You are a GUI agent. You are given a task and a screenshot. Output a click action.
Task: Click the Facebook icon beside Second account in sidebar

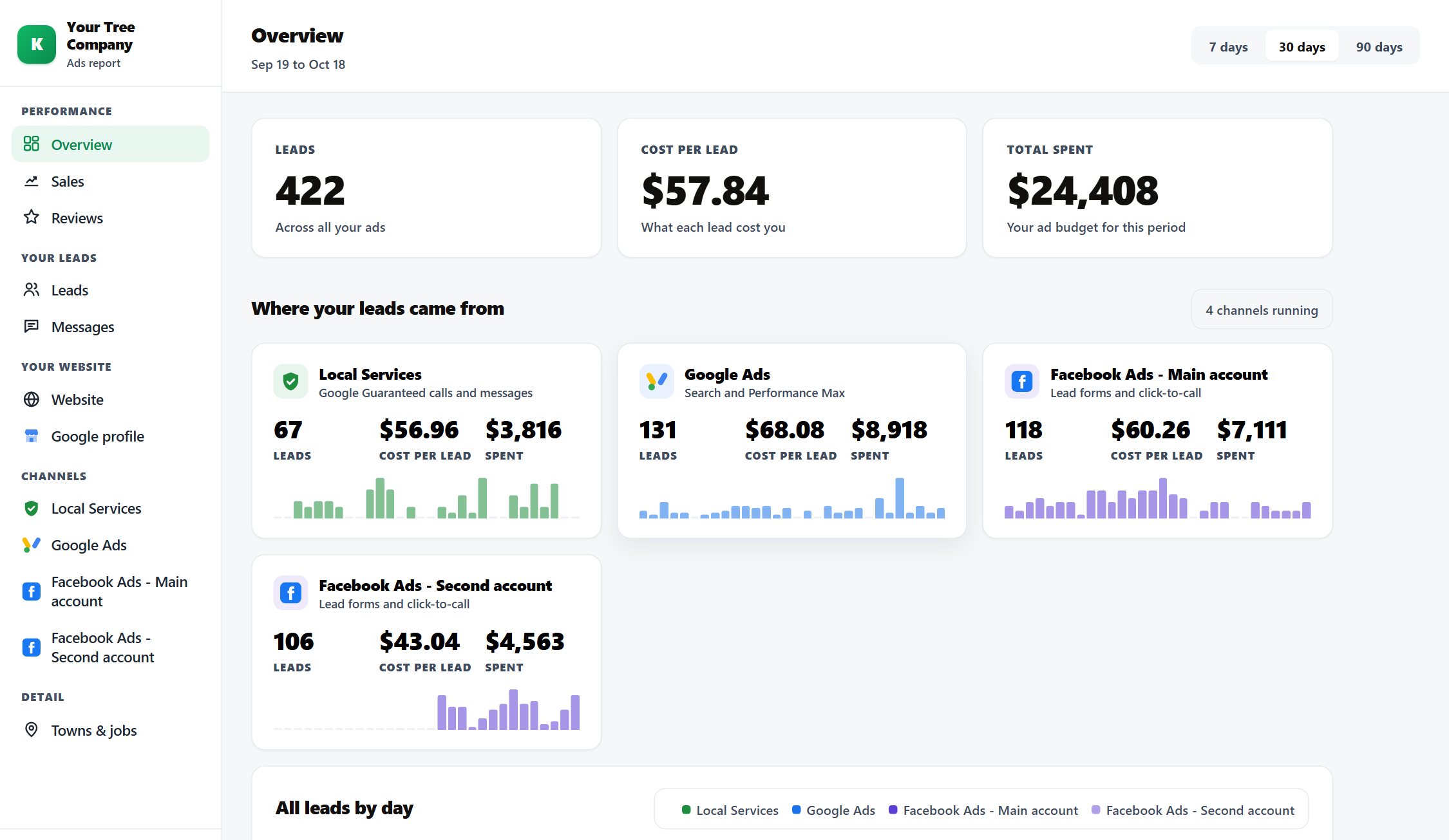coord(31,647)
